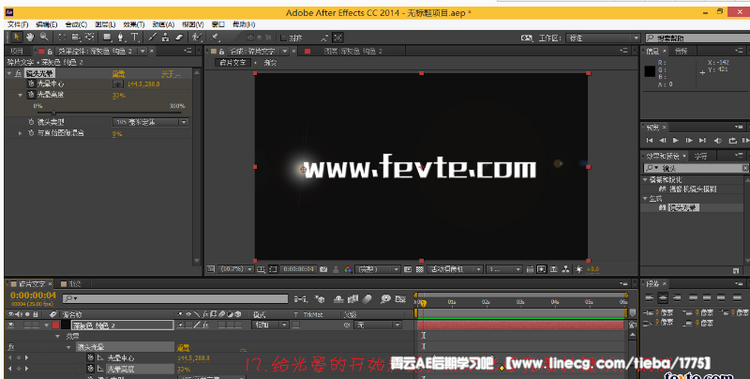The height and width of the screenshot is (379, 750).
Task: Select the Clone Stamp tool
Action: 165,37
